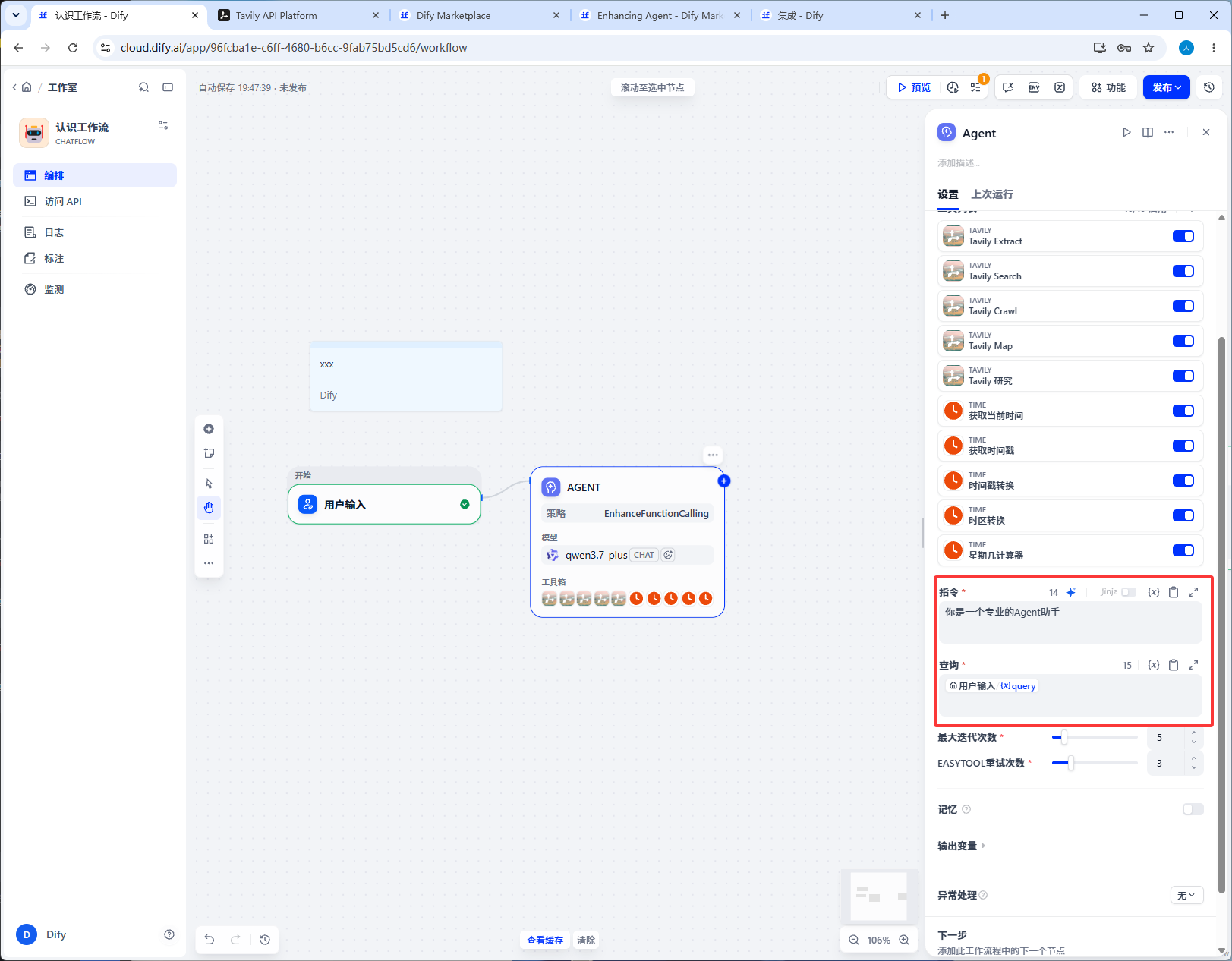Viewport: 1232px width, 961px height.
Task: Toggle the Tavily 研究 tool switch
Action: [1183, 376]
